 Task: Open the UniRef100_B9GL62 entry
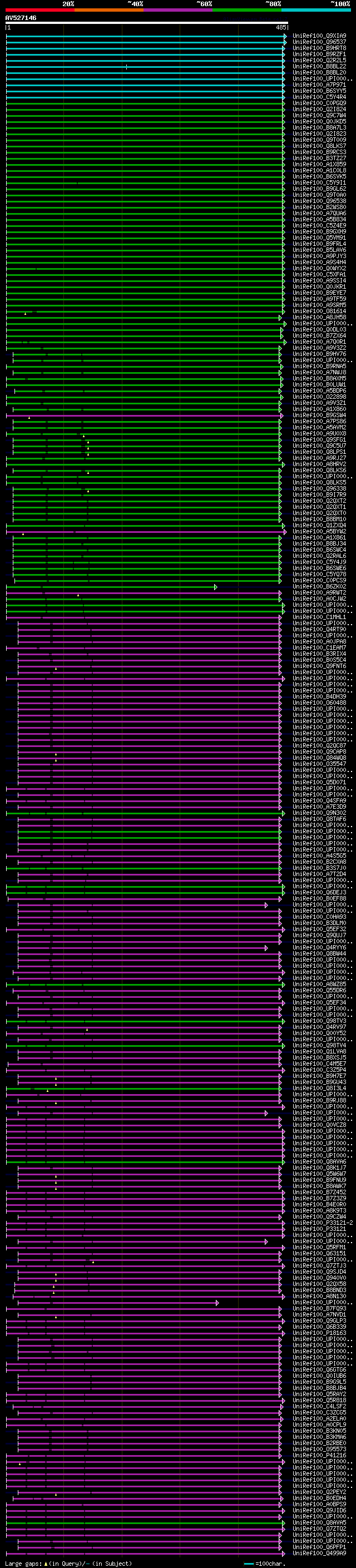319,189
